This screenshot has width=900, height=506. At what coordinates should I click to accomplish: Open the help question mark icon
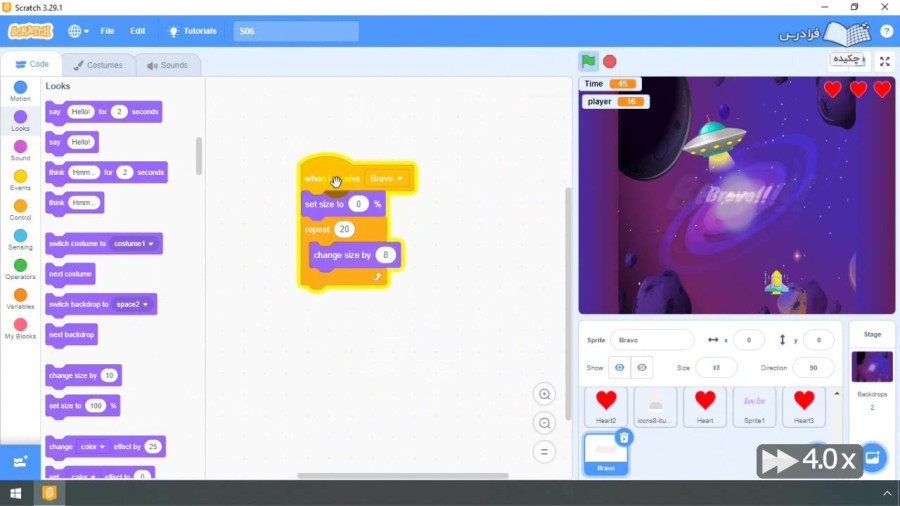[886, 31]
